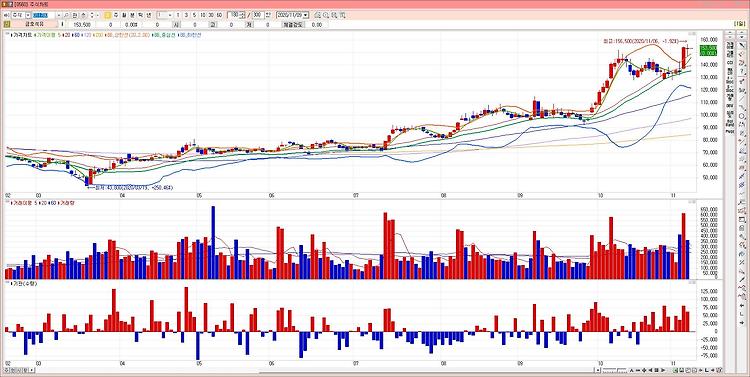Choose the 3 interval shortcut button
The height and width of the screenshot is (377, 750).
186,15
